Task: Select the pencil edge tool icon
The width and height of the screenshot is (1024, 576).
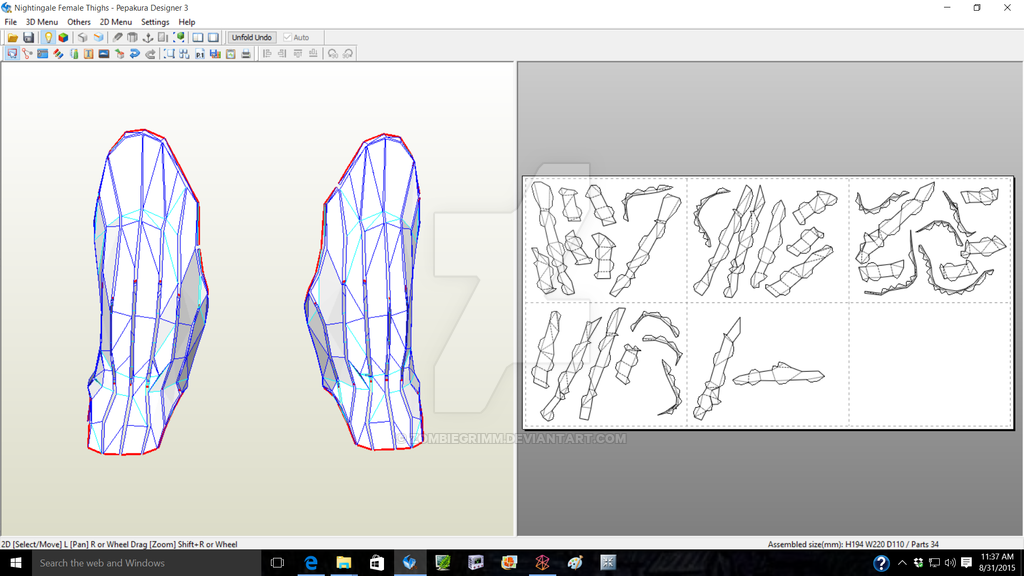Action: (x=117, y=38)
